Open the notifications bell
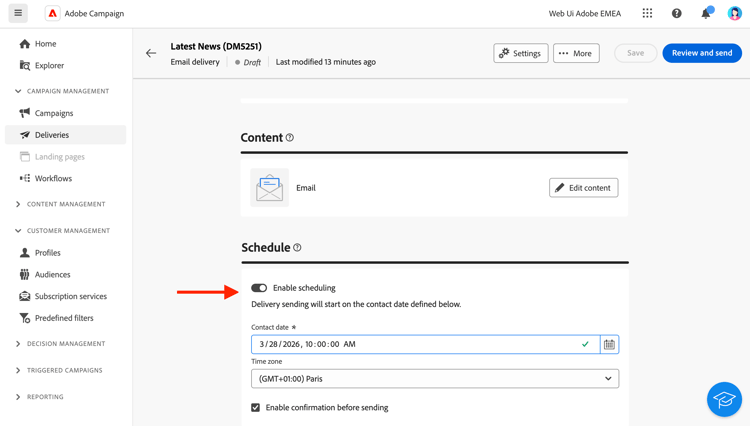The height and width of the screenshot is (426, 750). (x=706, y=13)
